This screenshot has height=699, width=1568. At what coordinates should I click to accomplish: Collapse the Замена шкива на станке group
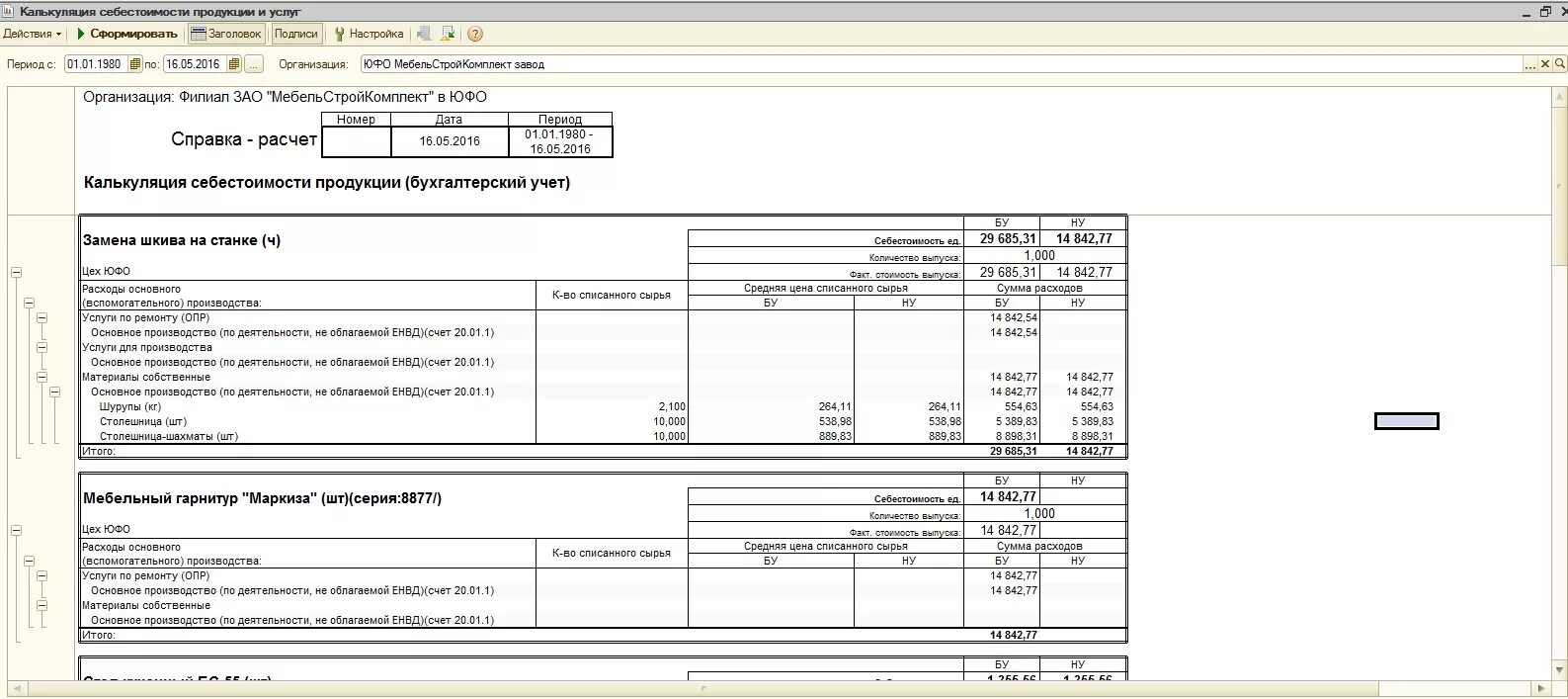click(16, 272)
